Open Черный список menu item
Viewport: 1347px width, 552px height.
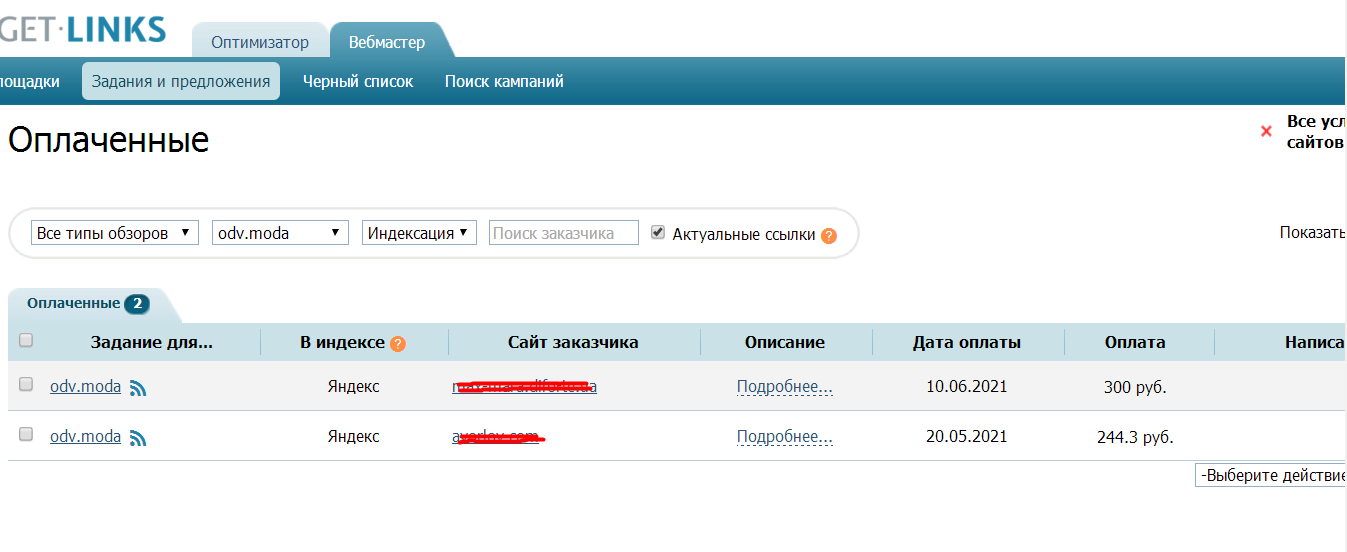tap(358, 81)
